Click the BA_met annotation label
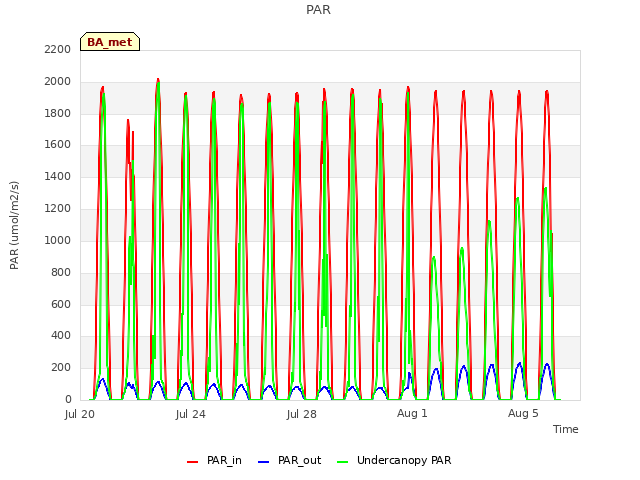Viewport: 640px width, 480px height. click(x=110, y=42)
